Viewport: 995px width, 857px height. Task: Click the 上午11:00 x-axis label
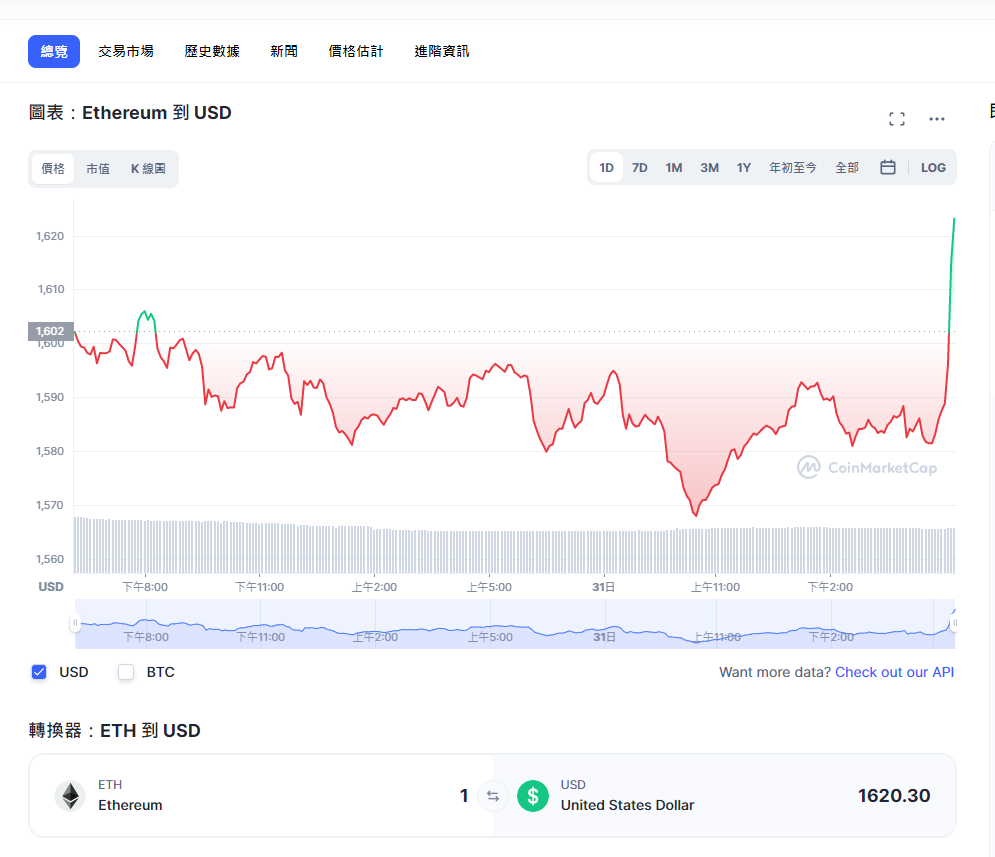click(715, 587)
